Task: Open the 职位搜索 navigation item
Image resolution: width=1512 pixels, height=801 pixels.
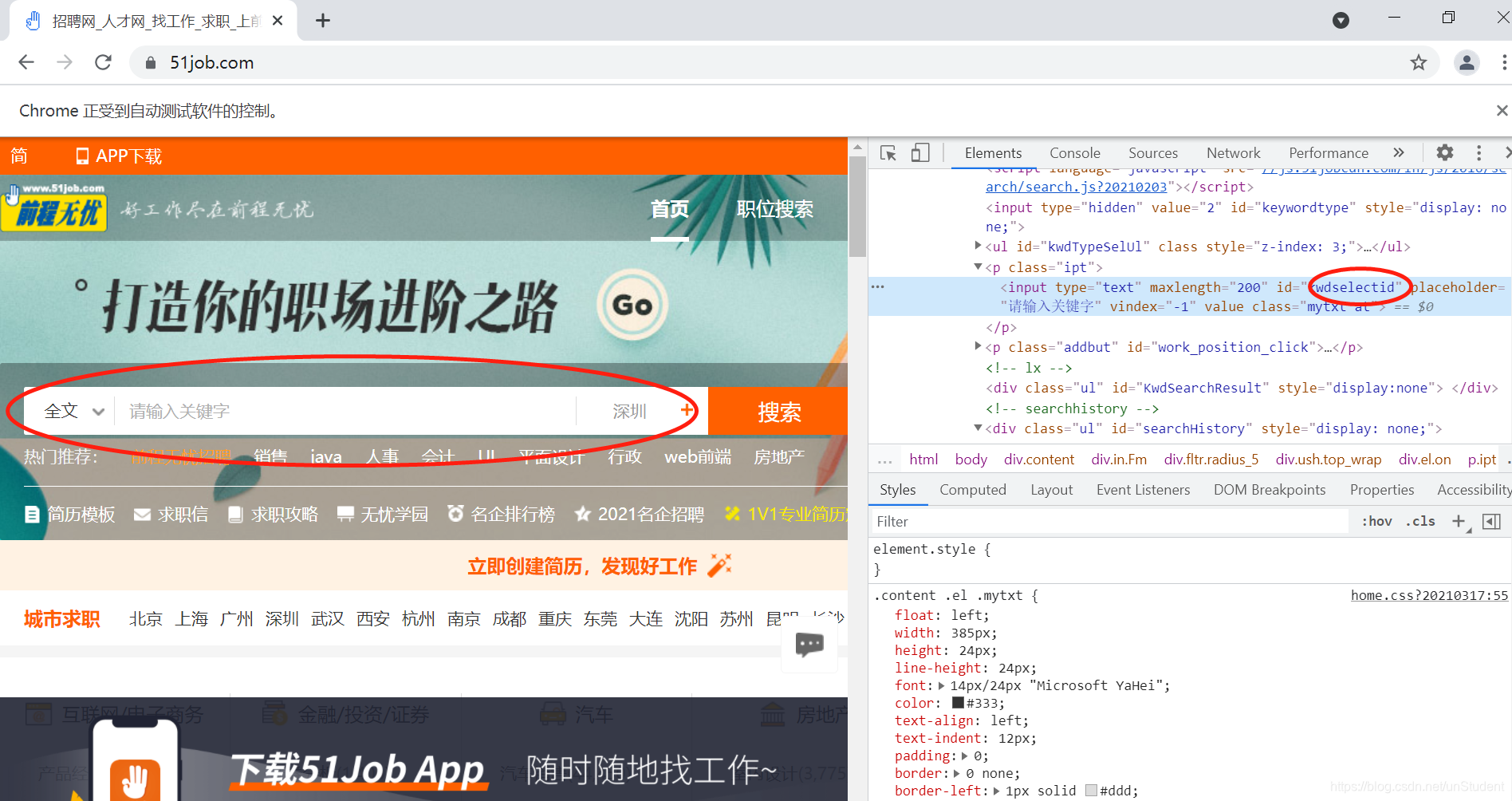Action: coord(774,209)
